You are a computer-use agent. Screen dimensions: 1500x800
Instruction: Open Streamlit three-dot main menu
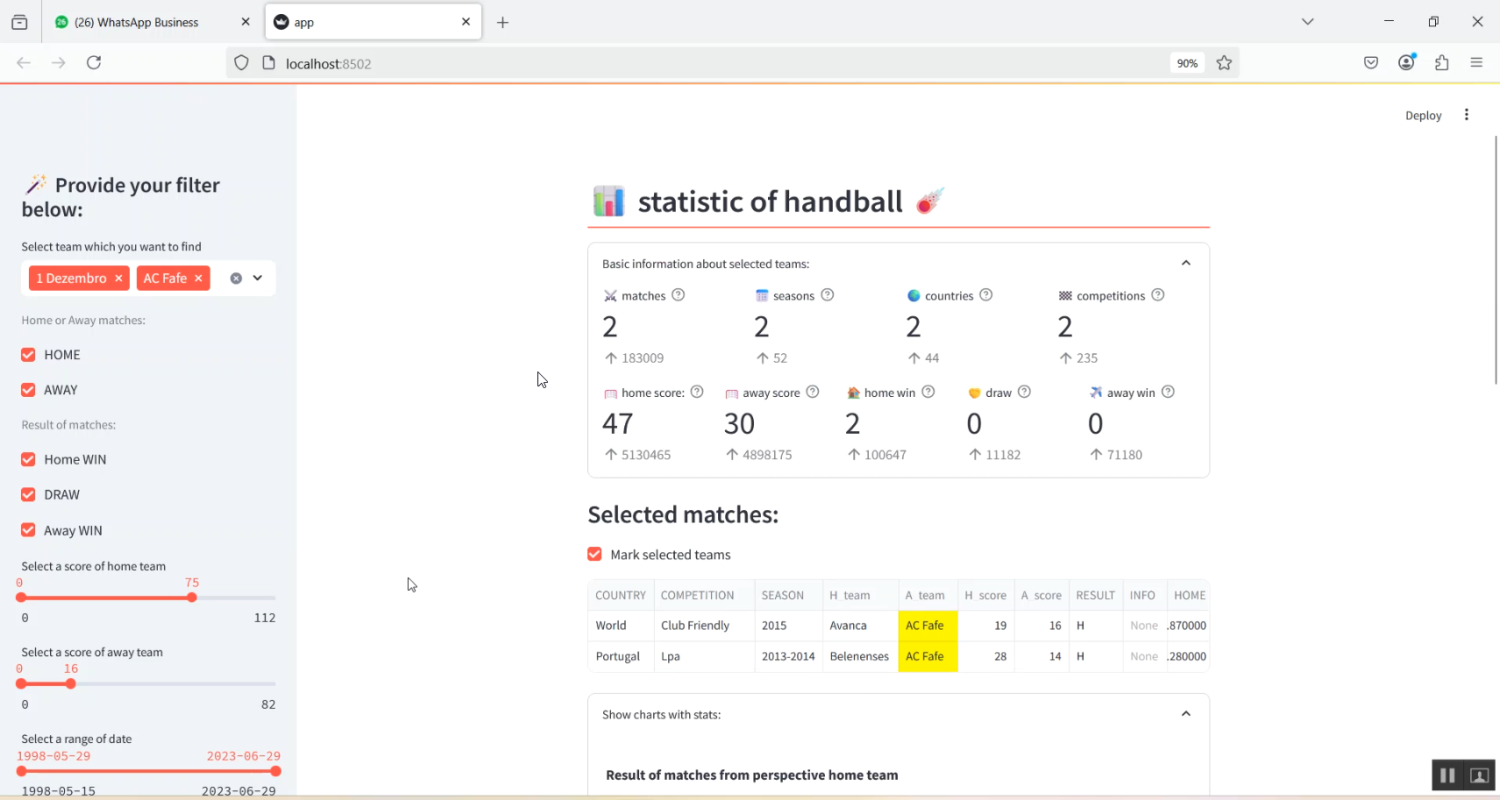[x=1466, y=115]
